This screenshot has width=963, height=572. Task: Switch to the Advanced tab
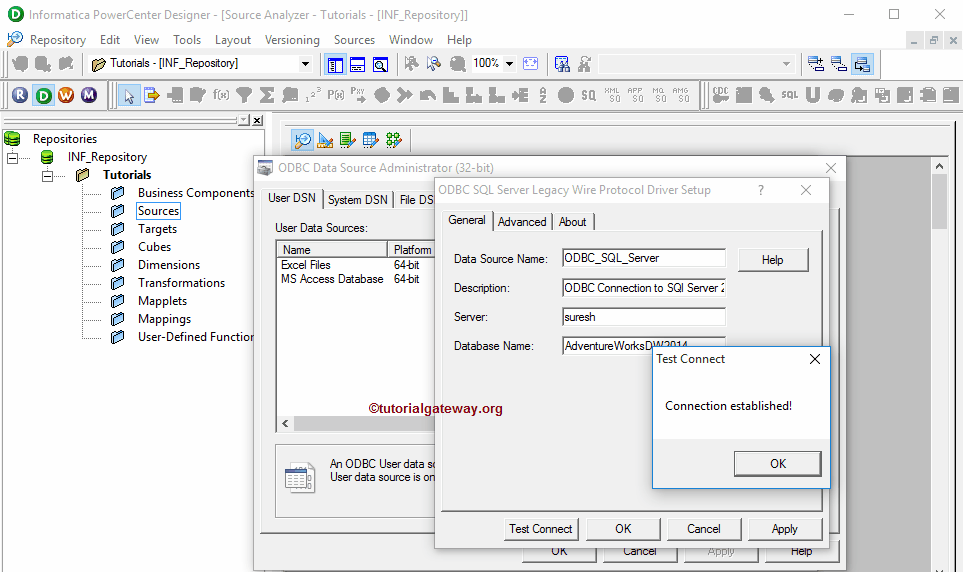click(522, 222)
